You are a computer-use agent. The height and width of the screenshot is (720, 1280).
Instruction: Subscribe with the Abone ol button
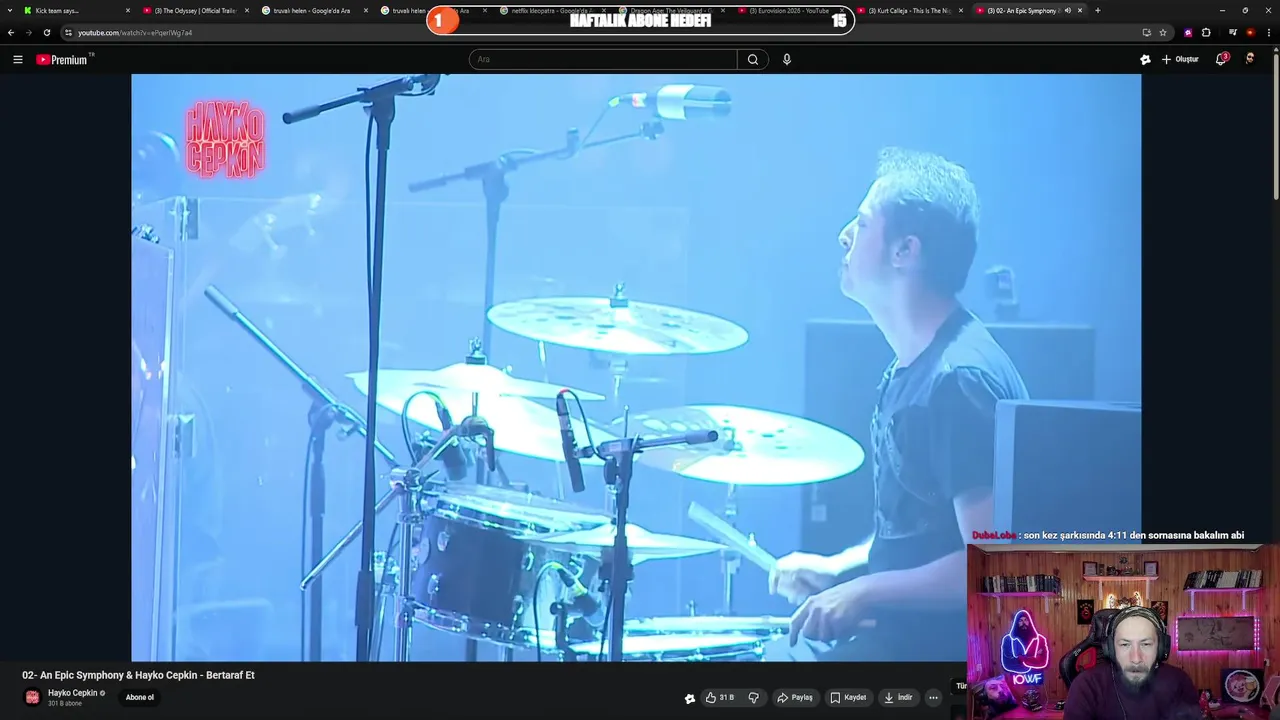140,697
